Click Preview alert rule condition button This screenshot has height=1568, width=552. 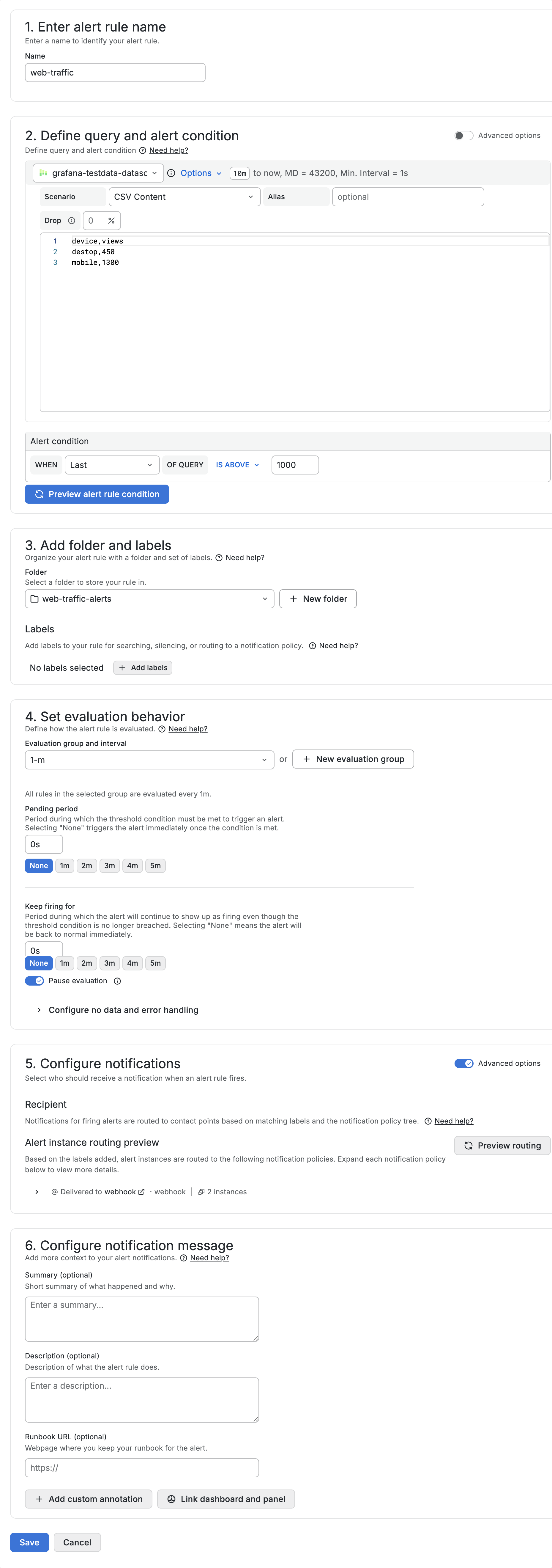[97, 494]
